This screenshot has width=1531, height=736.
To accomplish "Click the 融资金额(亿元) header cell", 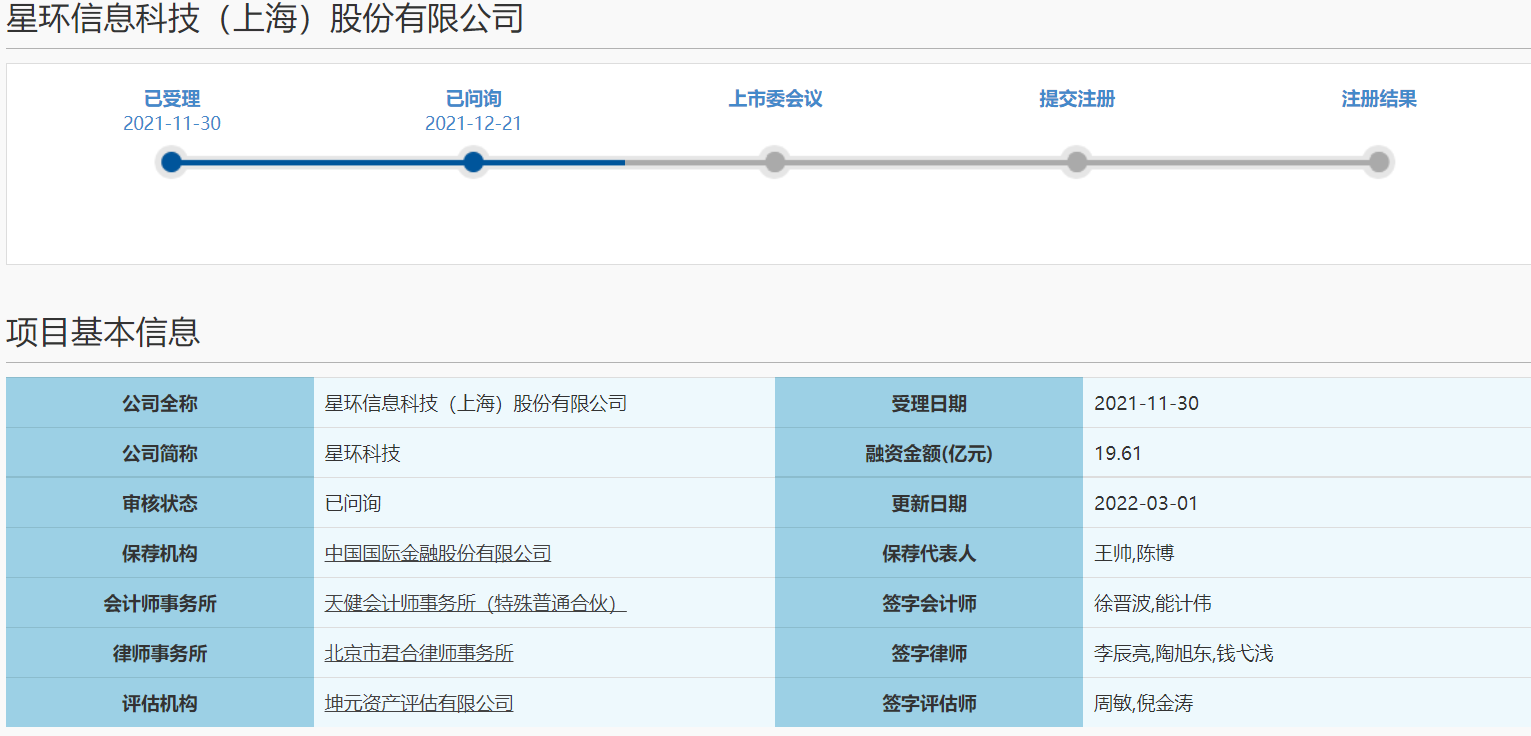I will (929, 453).
